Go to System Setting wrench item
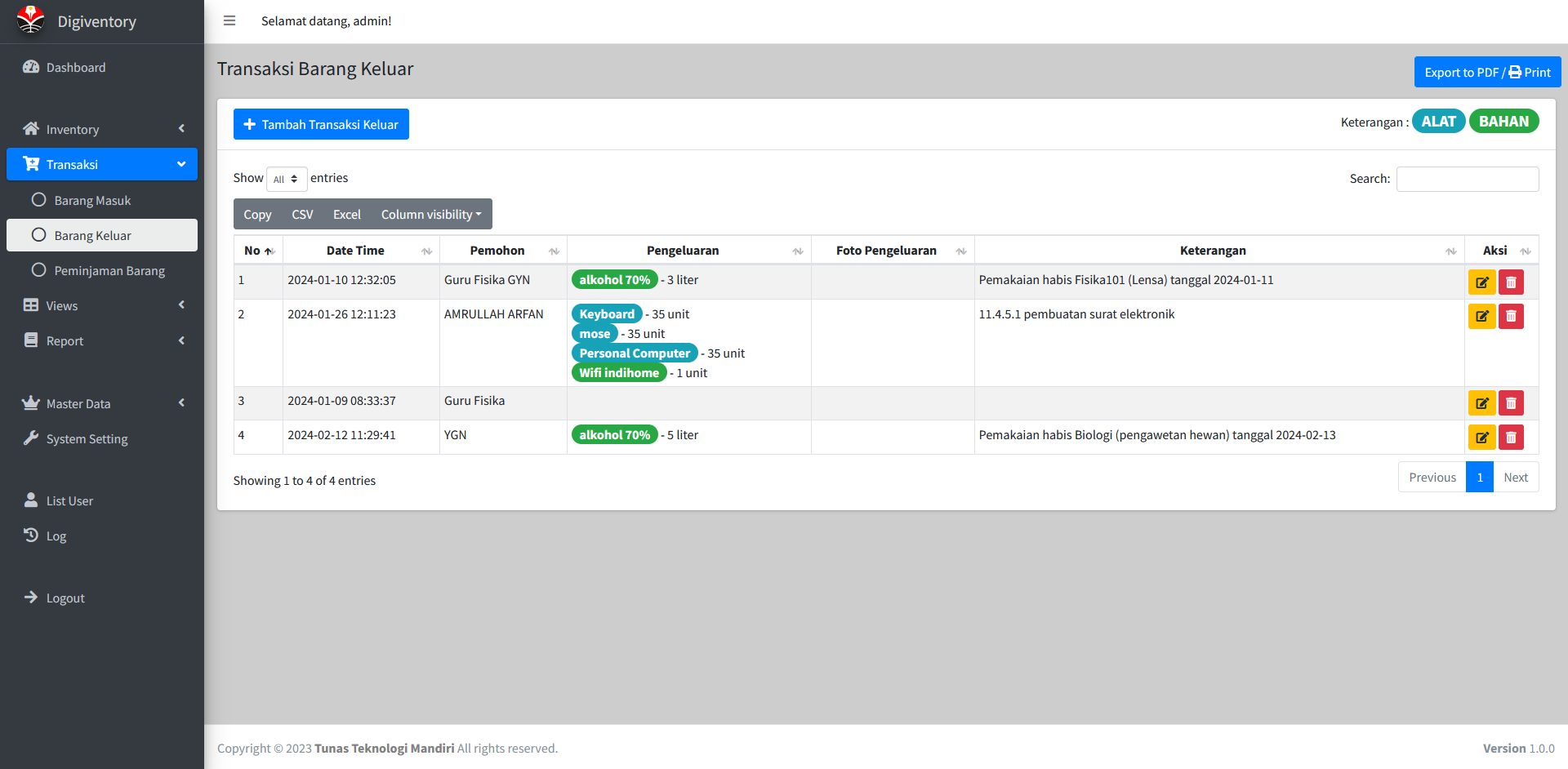This screenshot has height=769, width=1568. click(87, 439)
